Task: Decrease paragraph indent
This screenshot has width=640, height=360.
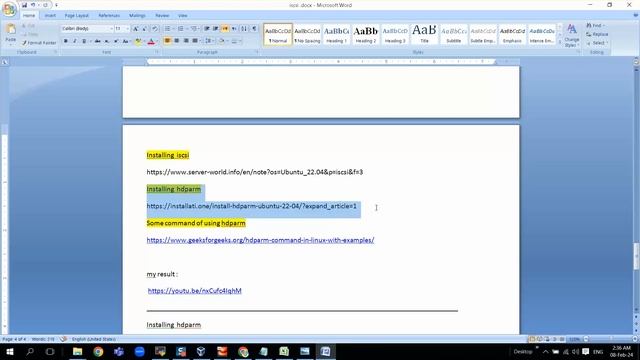Action: 207,29
